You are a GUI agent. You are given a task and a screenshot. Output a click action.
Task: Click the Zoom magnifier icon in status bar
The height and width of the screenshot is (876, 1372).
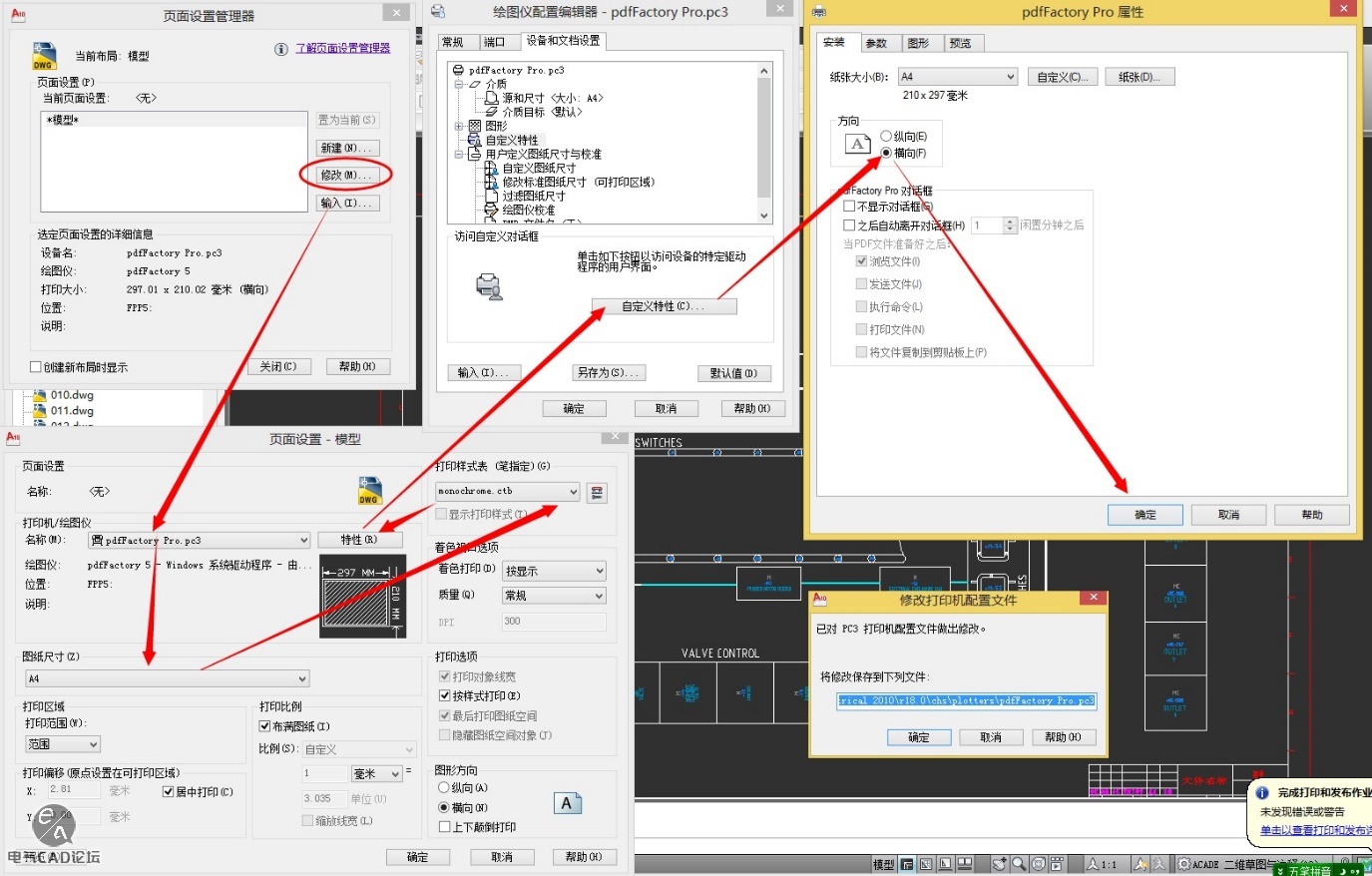[x=1019, y=864]
